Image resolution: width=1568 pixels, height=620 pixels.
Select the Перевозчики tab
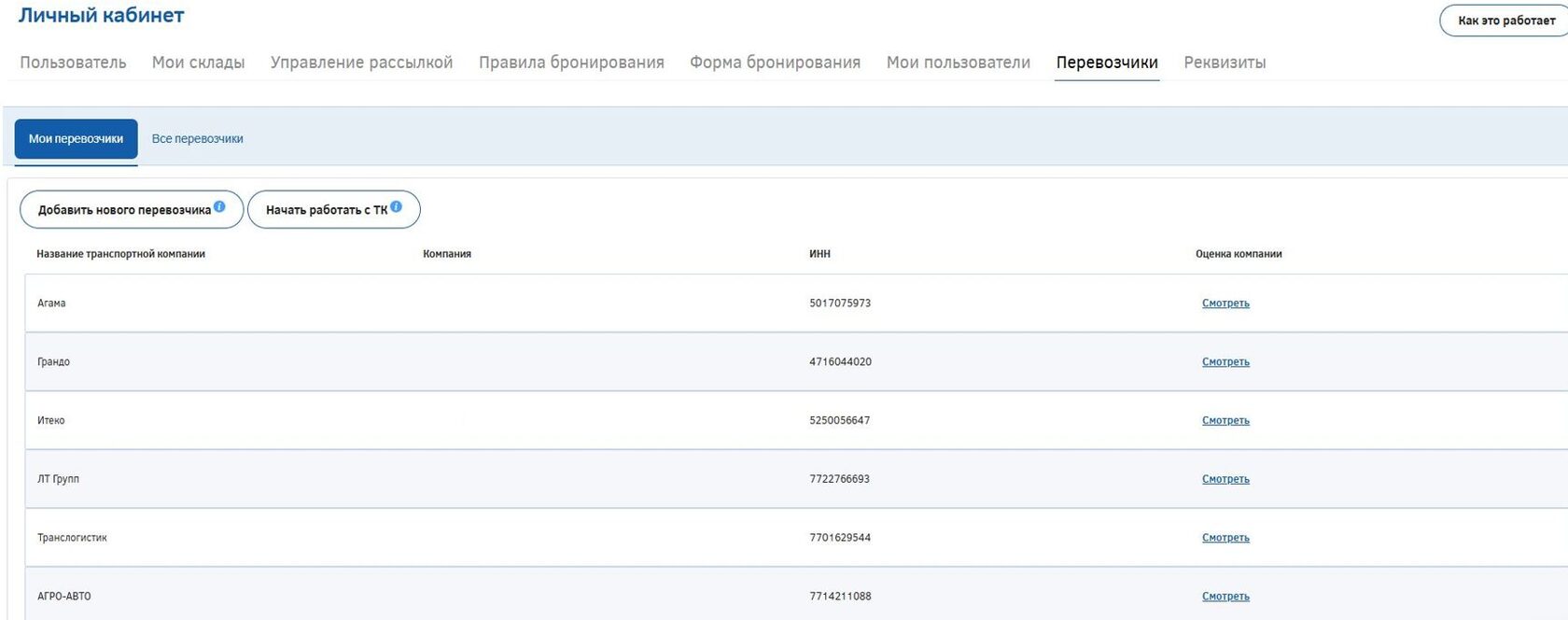tap(1107, 63)
